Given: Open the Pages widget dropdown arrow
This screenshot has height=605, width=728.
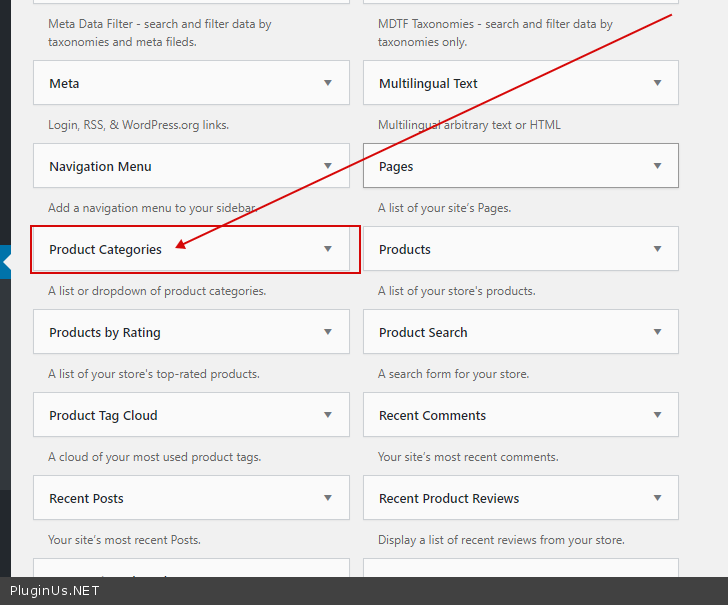Looking at the screenshot, I should coord(657,166).
